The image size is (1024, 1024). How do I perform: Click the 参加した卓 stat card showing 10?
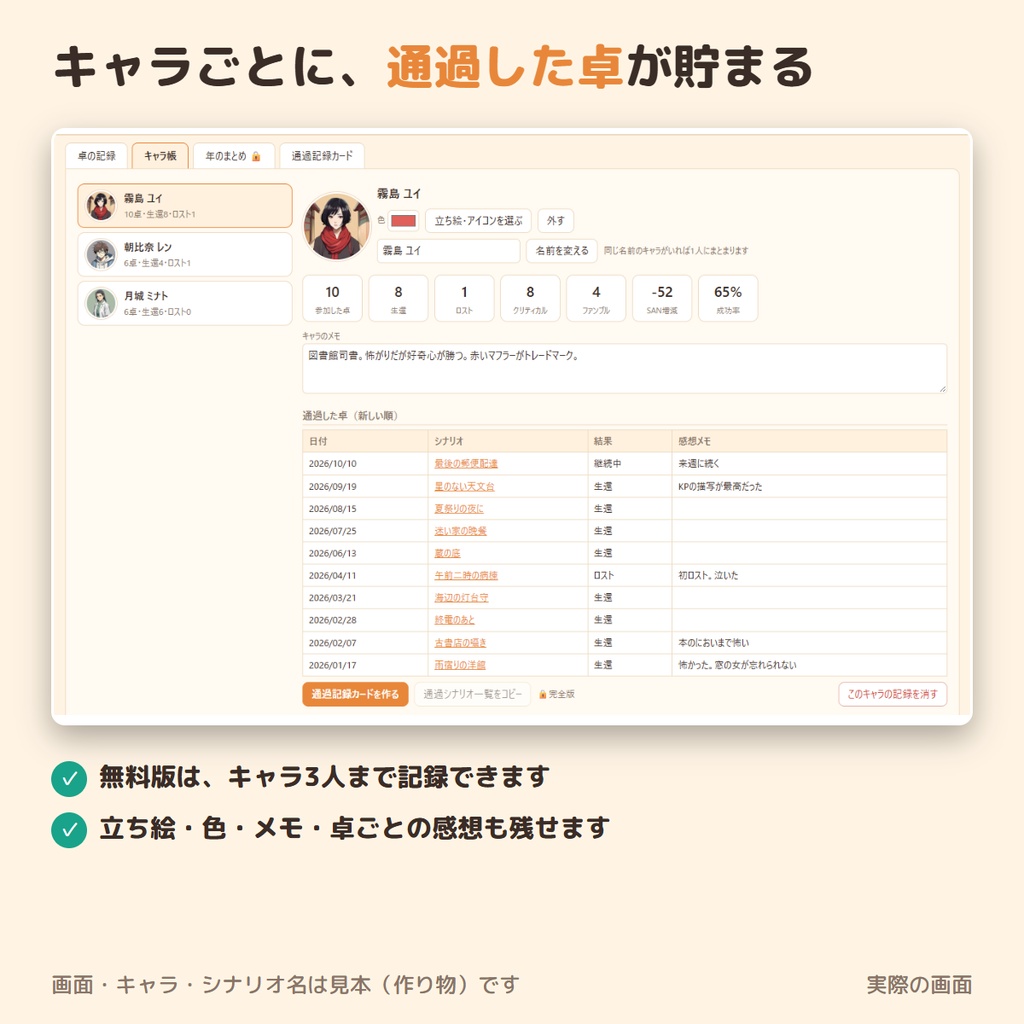tap(332, 298)
